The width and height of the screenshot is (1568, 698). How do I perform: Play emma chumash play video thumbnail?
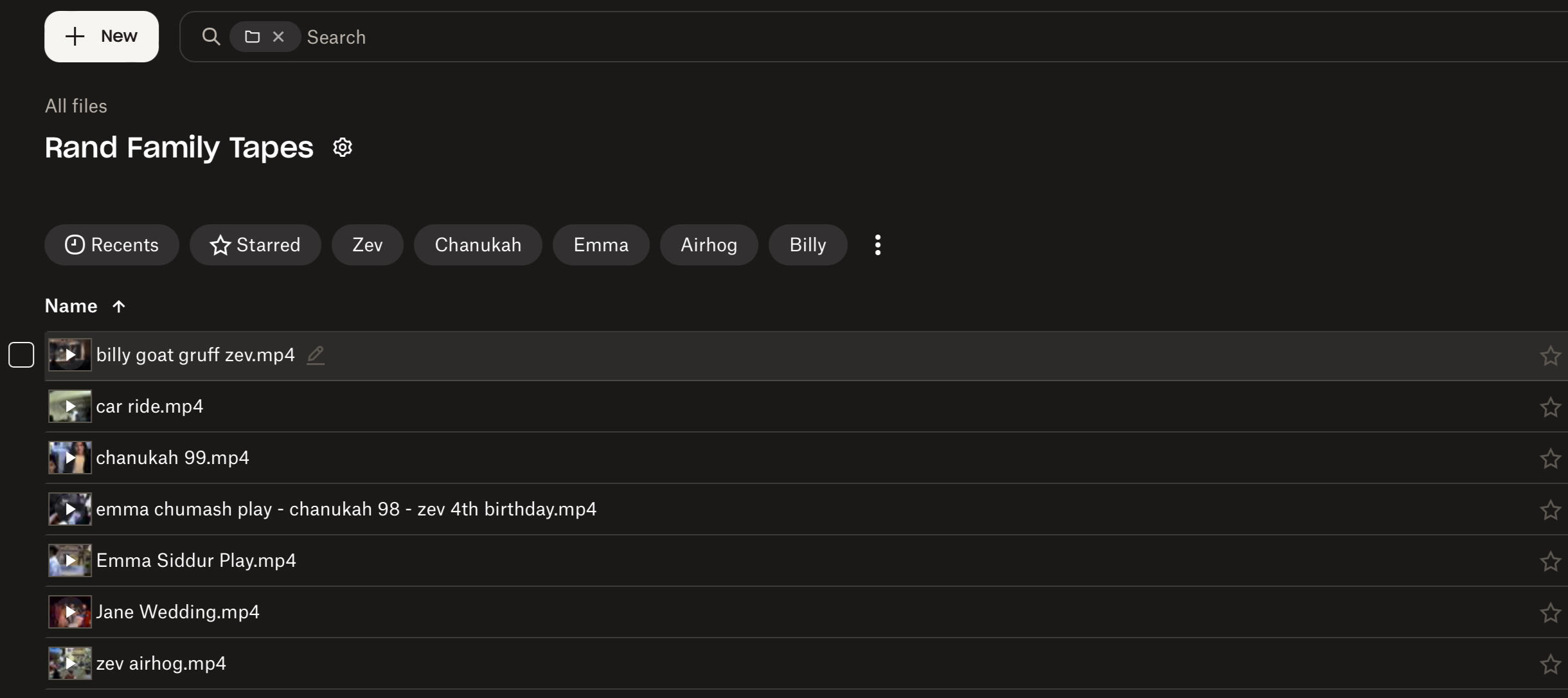[70, 509]
